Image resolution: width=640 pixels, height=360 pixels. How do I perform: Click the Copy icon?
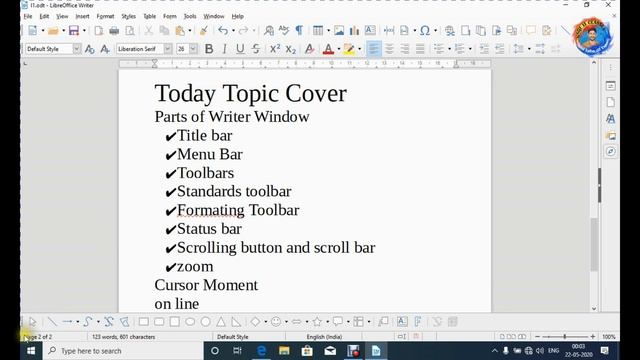point(164,31)
